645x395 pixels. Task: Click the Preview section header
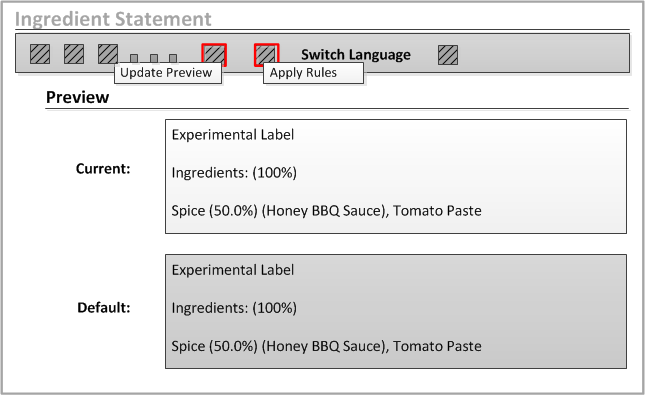click(77, 97)
